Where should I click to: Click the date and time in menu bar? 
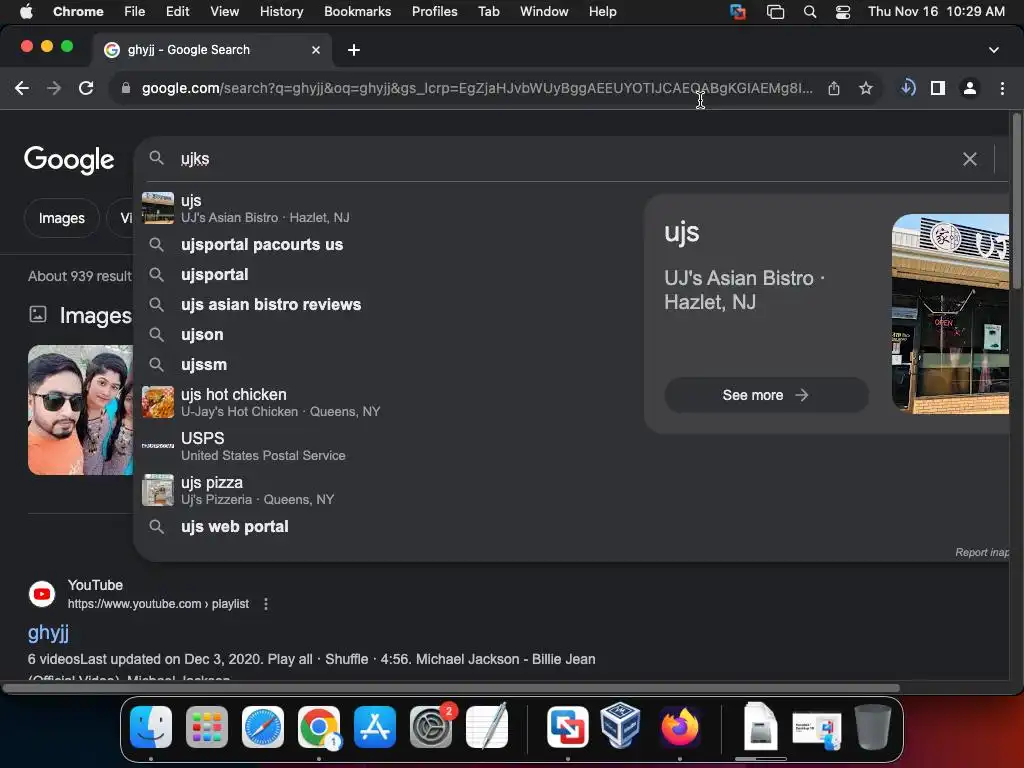coord(936,11)
